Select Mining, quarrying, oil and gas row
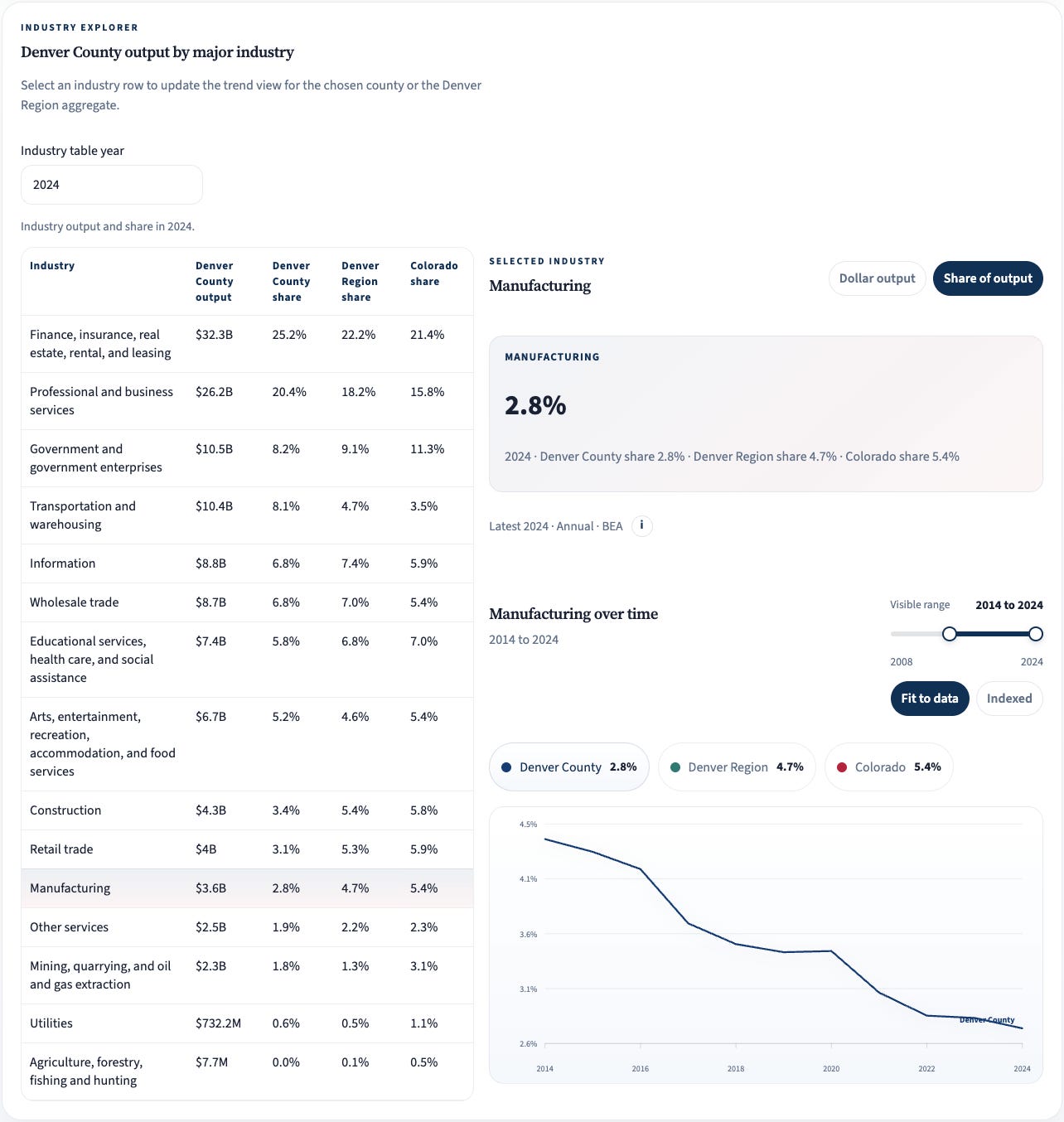This screenshot has height=1122, width=1064. pos(247,975)
